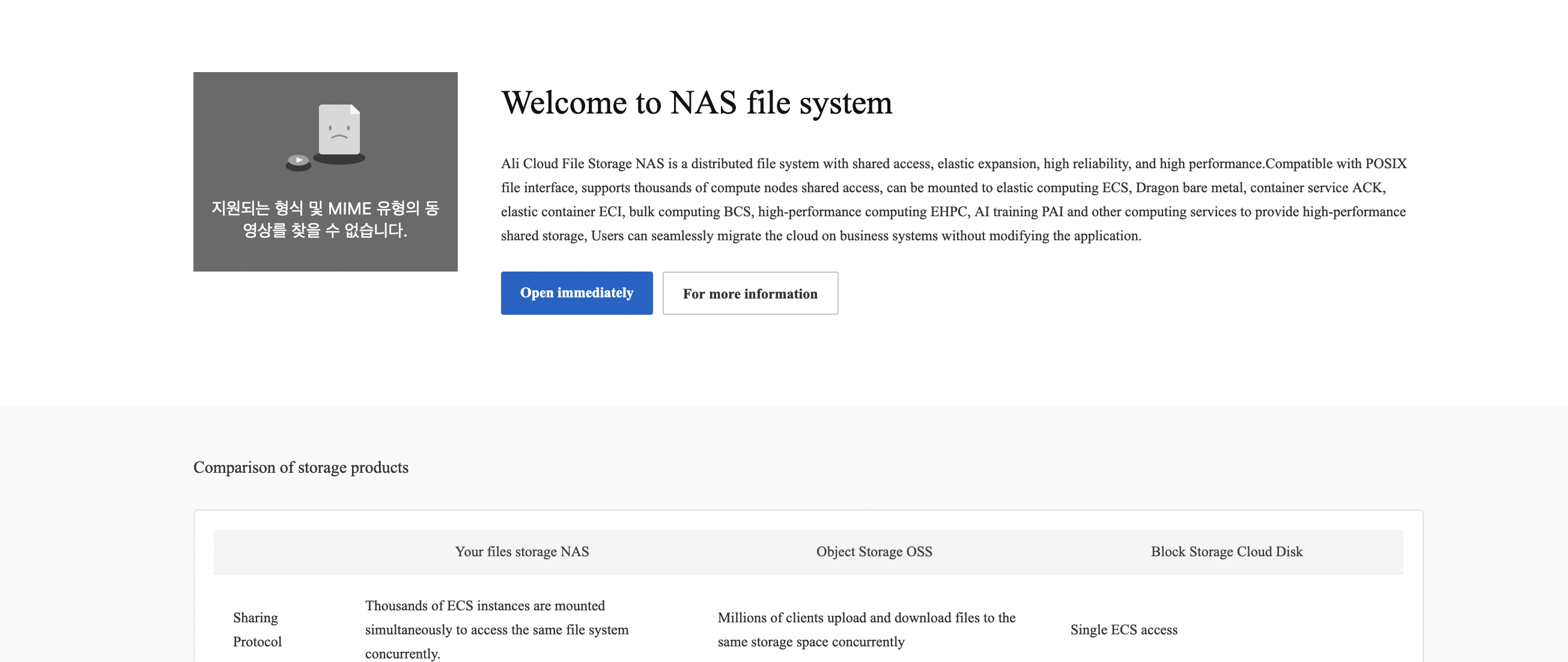Screen dimensions: 1568x662
Task: Click the small play disc icon
Action: coord(298,162)
